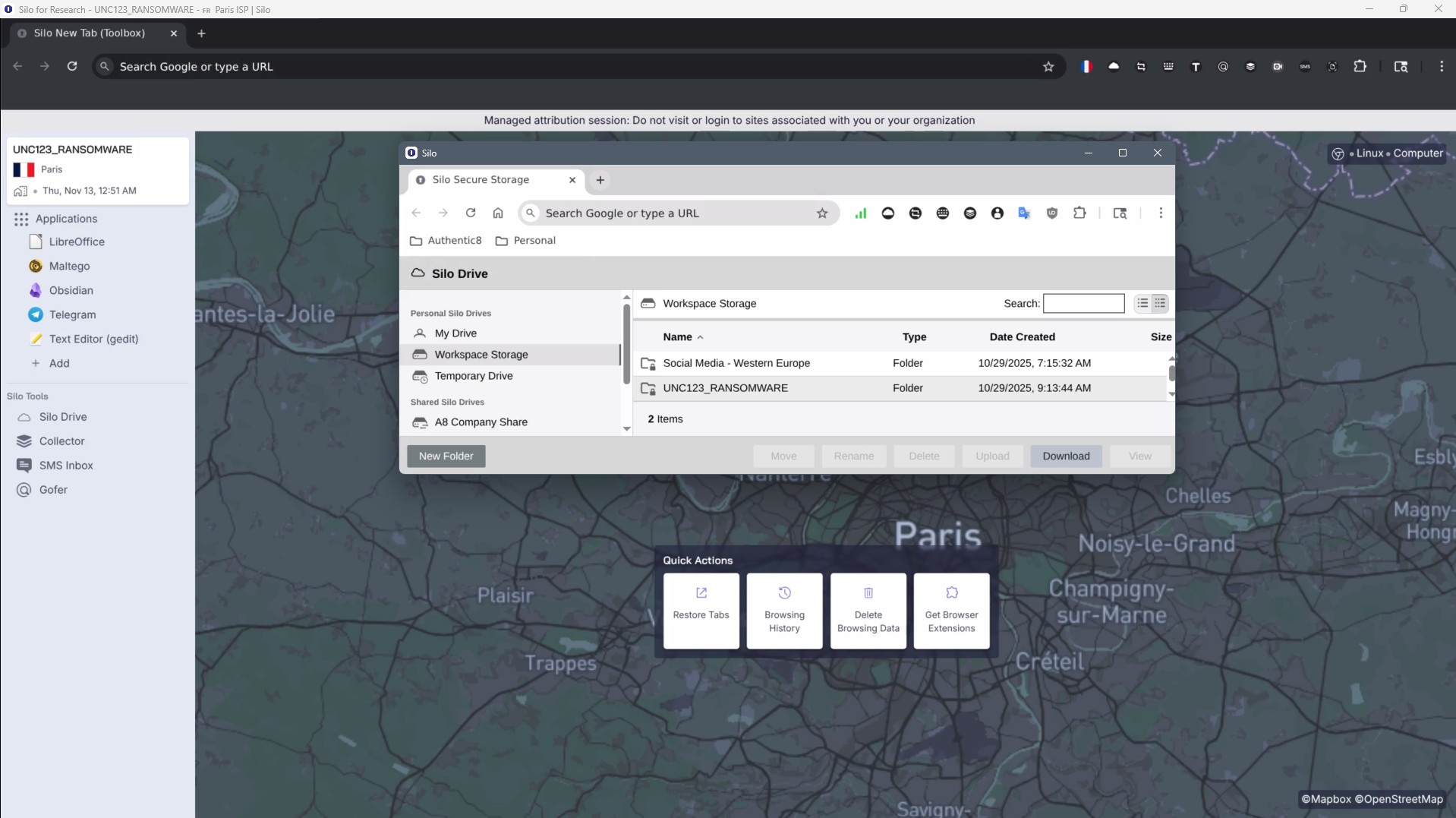Image resolution: width=1456 pixels, height=818 pixels.
Task: Click the shield ad-blocker icon in Silo toolbar
Action: pos(1051,213)
